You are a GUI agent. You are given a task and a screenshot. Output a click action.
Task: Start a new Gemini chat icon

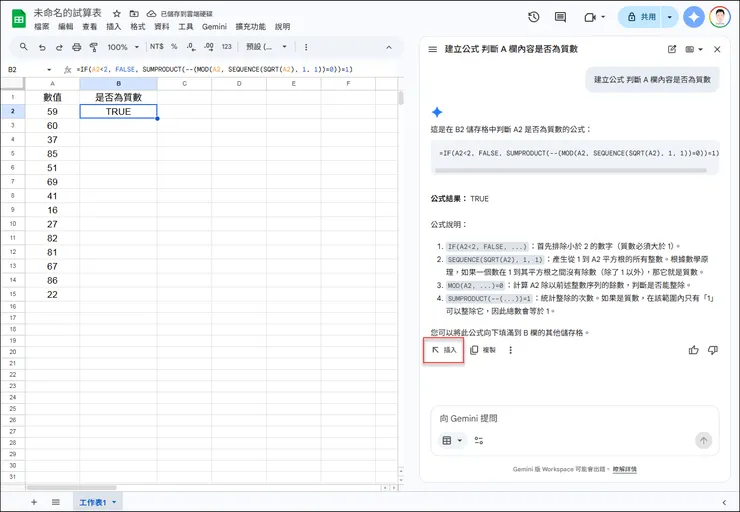672,49
